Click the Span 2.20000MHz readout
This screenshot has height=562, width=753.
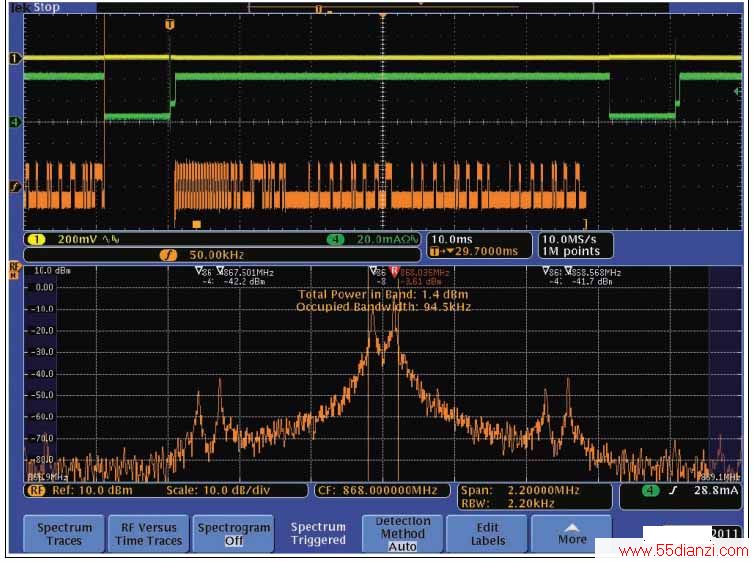pyautogui.click(x=521, y=490)
